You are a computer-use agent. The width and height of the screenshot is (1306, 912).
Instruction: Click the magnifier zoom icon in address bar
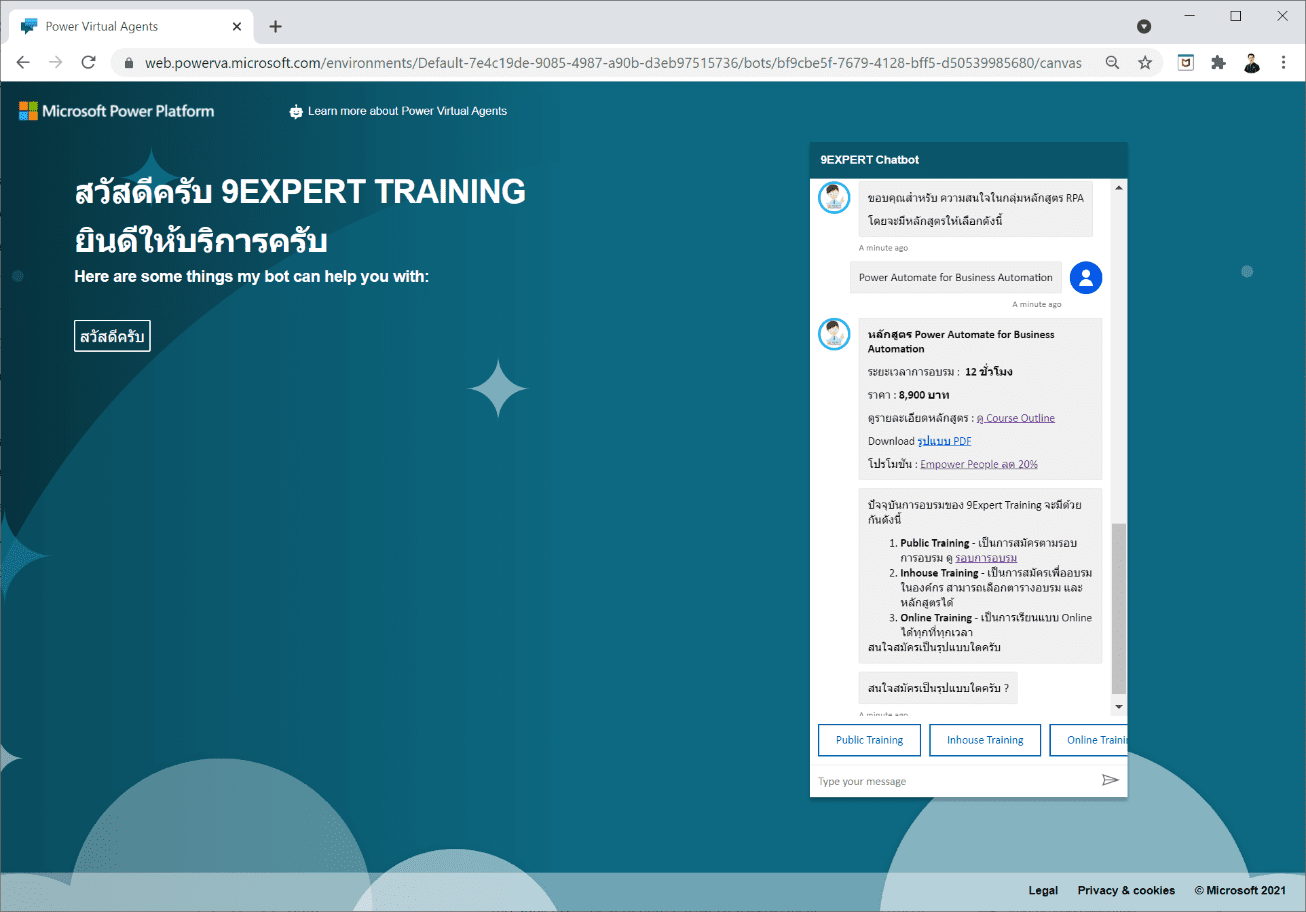[x=1112, y=61]
